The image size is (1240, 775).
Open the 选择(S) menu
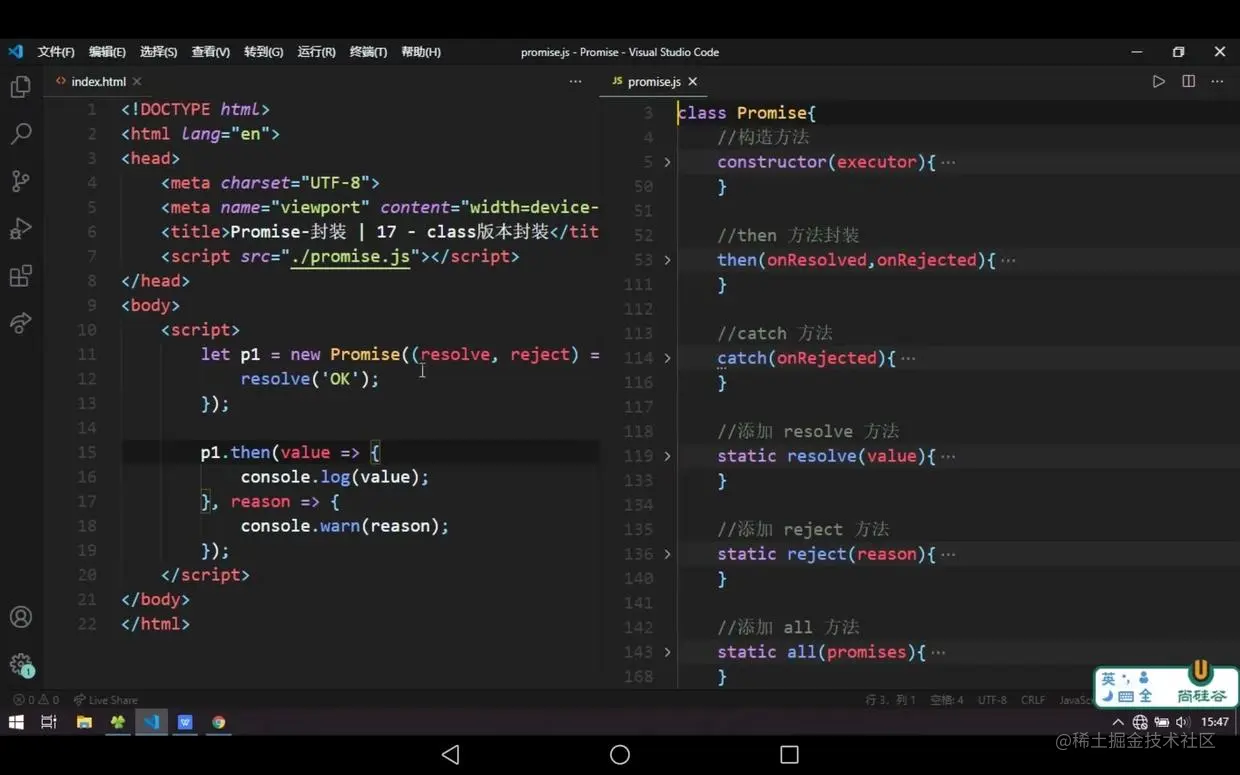tap(158, 52)
